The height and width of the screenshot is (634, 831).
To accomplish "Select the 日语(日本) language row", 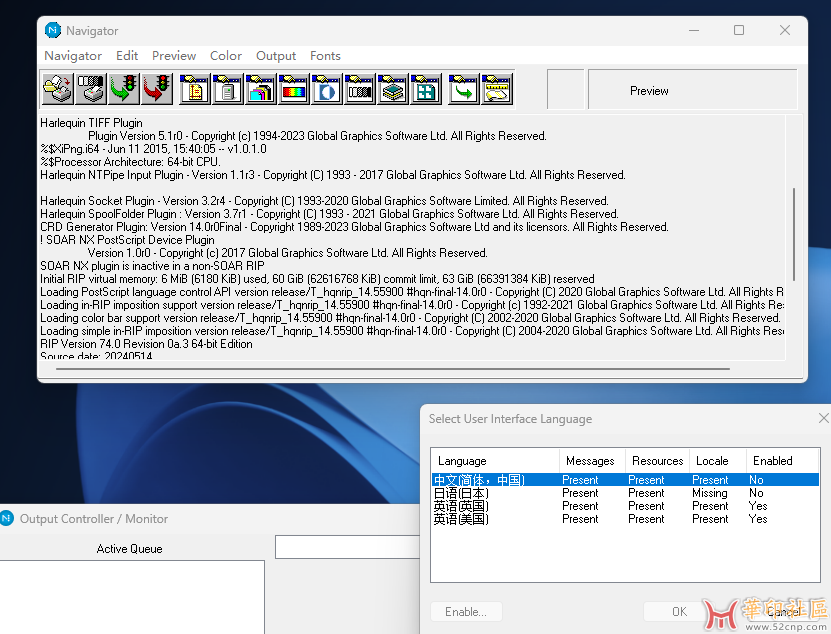I will [x=625, y=493].
